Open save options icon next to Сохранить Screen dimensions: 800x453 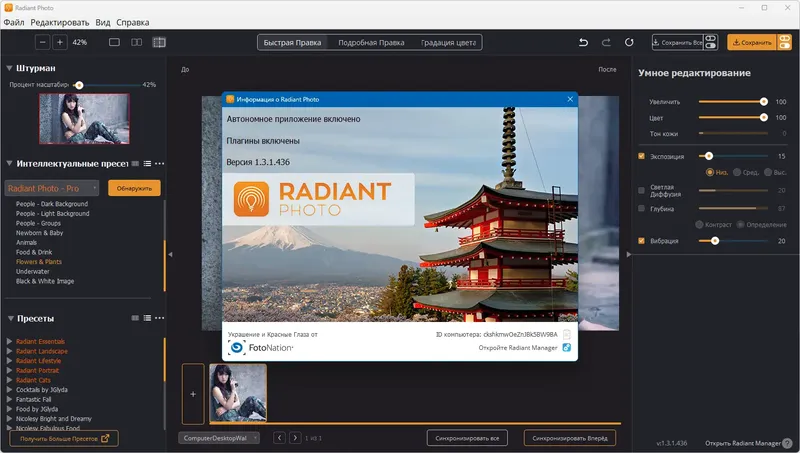pos(784,42)
